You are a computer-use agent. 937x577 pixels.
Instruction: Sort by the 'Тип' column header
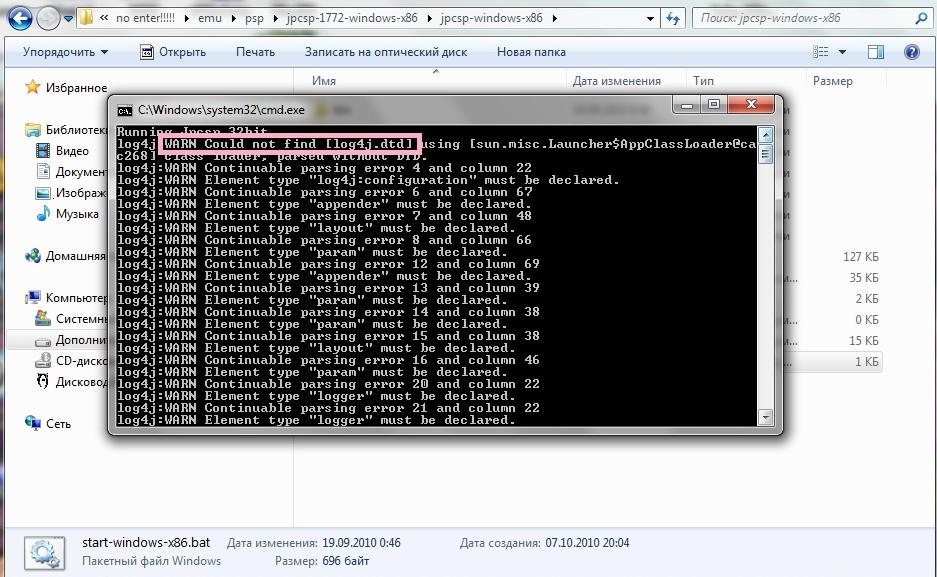703,81
